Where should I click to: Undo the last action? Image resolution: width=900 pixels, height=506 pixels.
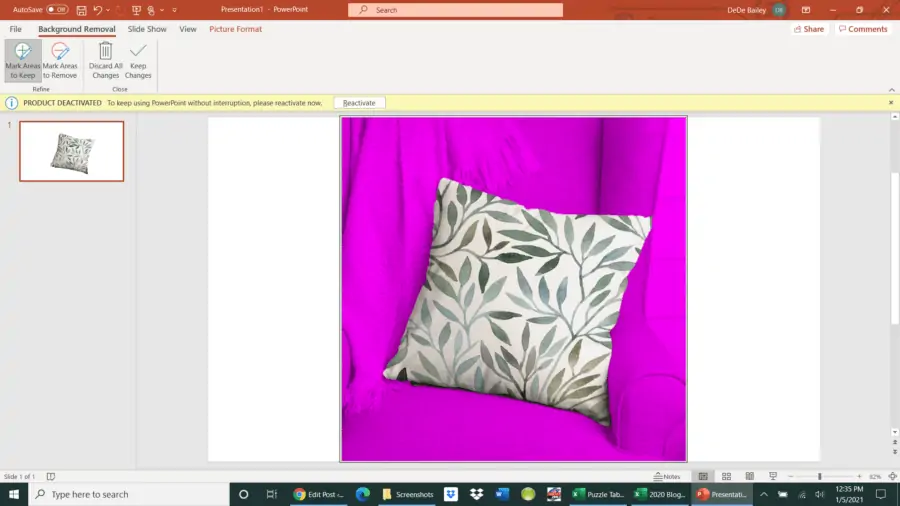tap(98, 10)
